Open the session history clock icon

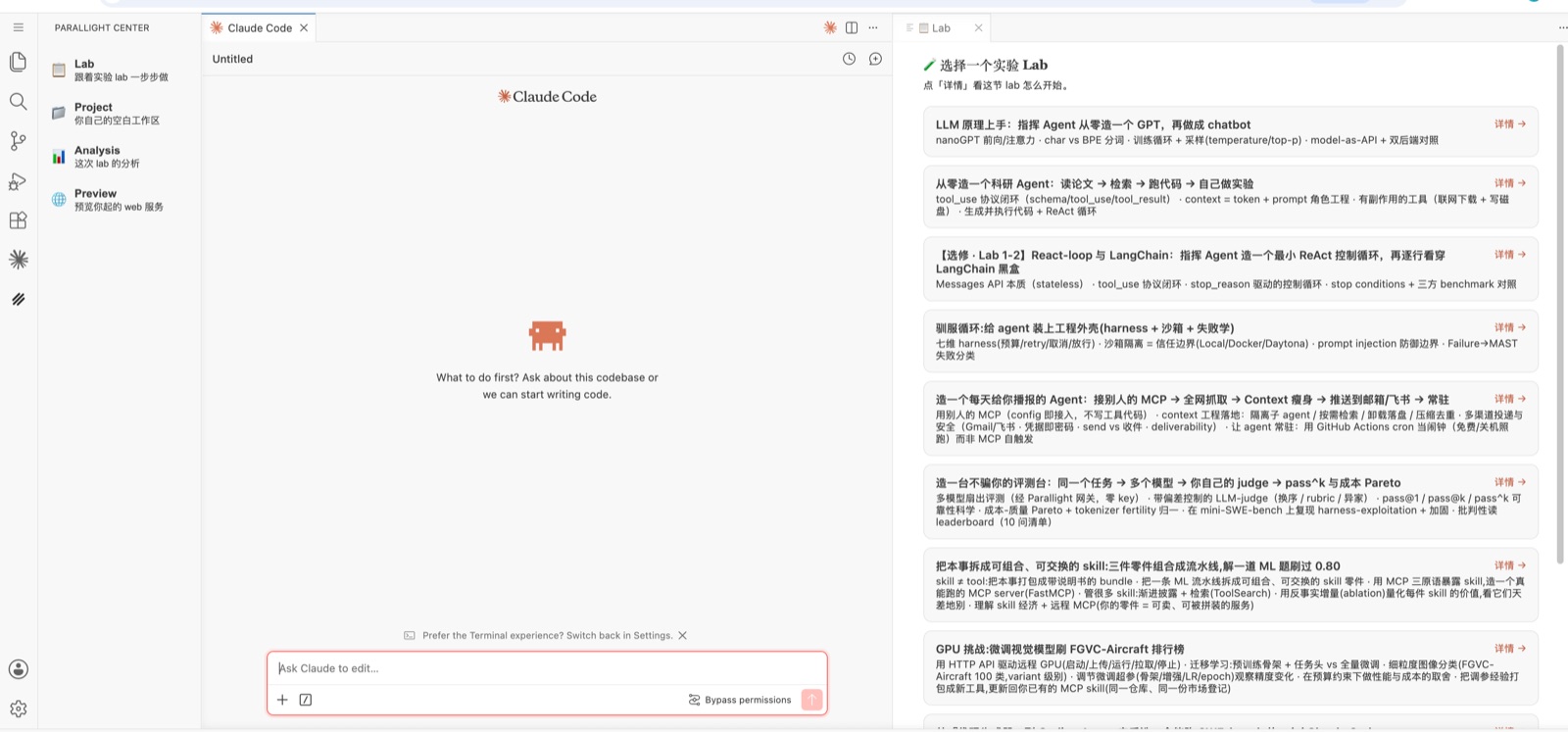click(849, 59)
